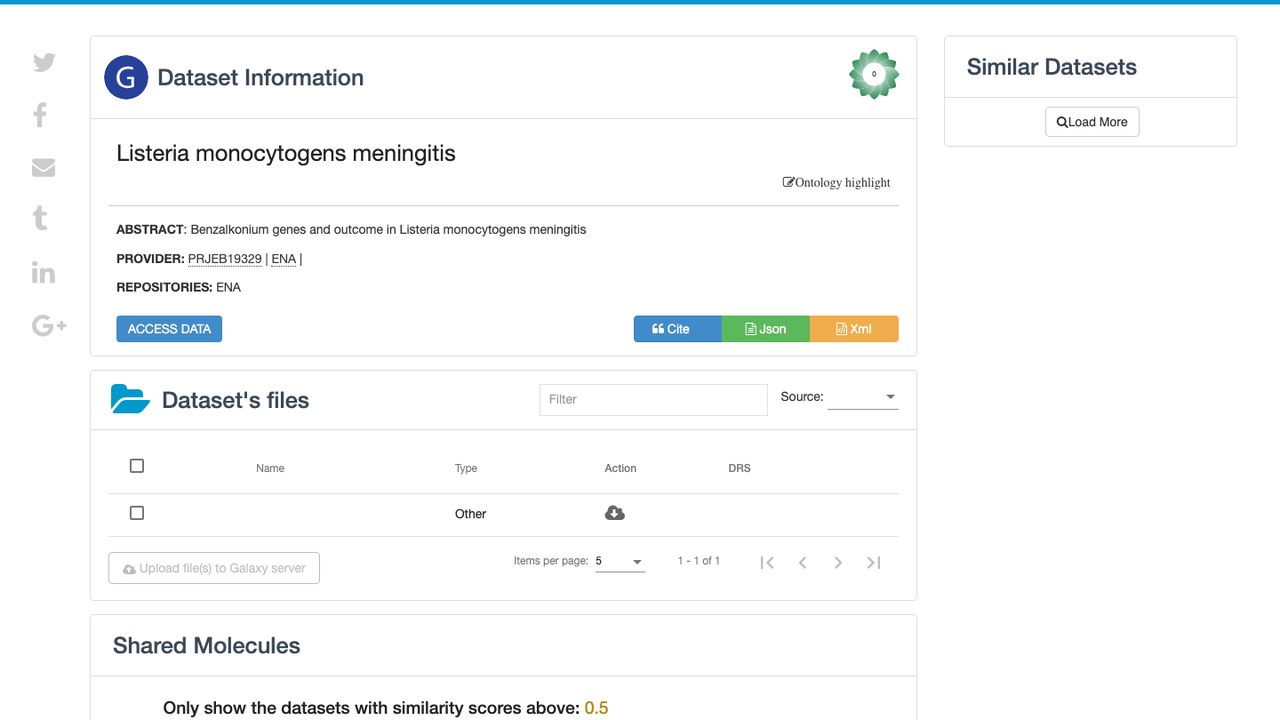Download the file via cloud icon
The width and height of the screenshot is (1280, 720).
pyautogui.click(x=615, y=513)
